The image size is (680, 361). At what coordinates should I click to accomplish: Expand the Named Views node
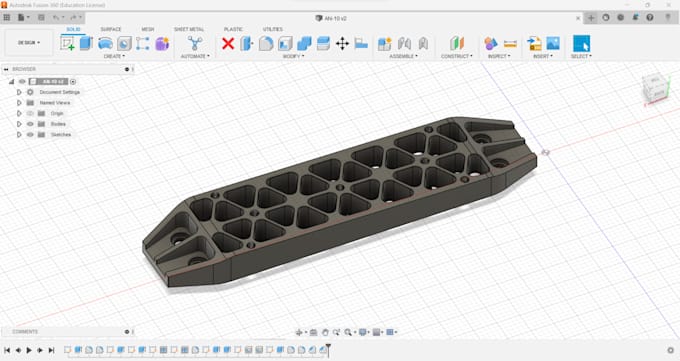(x=19, y=103)
